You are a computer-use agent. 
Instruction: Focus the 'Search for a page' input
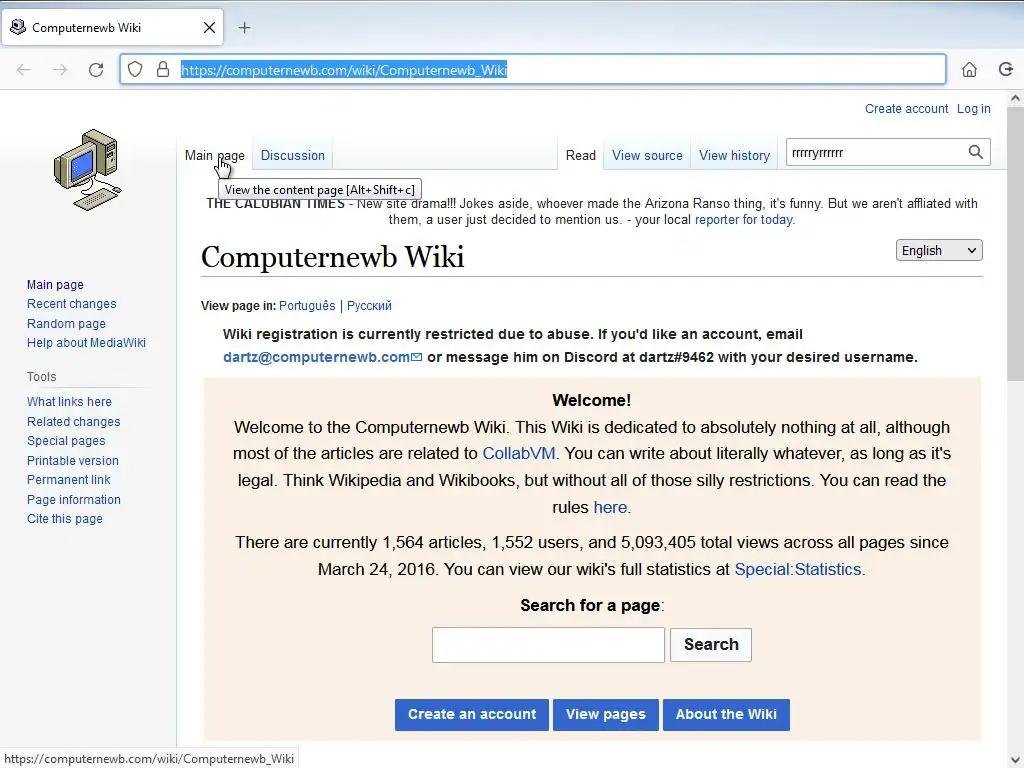(x=548, y=645)
